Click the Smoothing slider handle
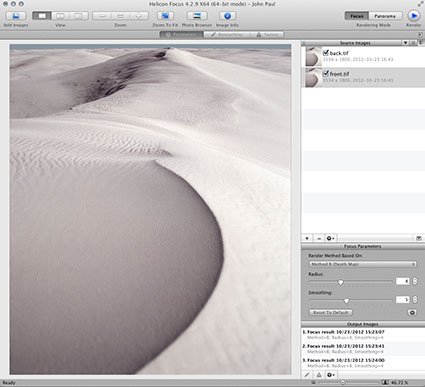This screenshot has width=425, height=387. pyautogui.click(x=346, y=301)
